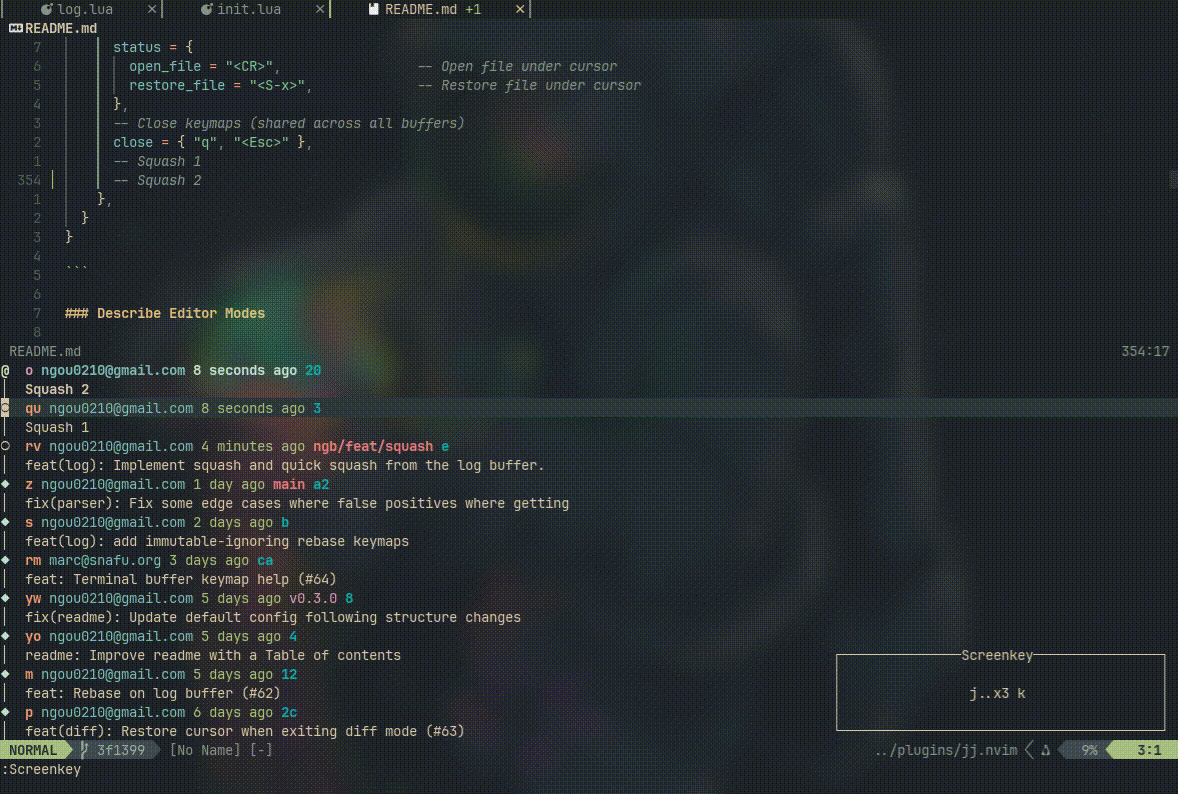
Task: Click the scrollbar marker at editor right edge
Action: coord(1173,180)
